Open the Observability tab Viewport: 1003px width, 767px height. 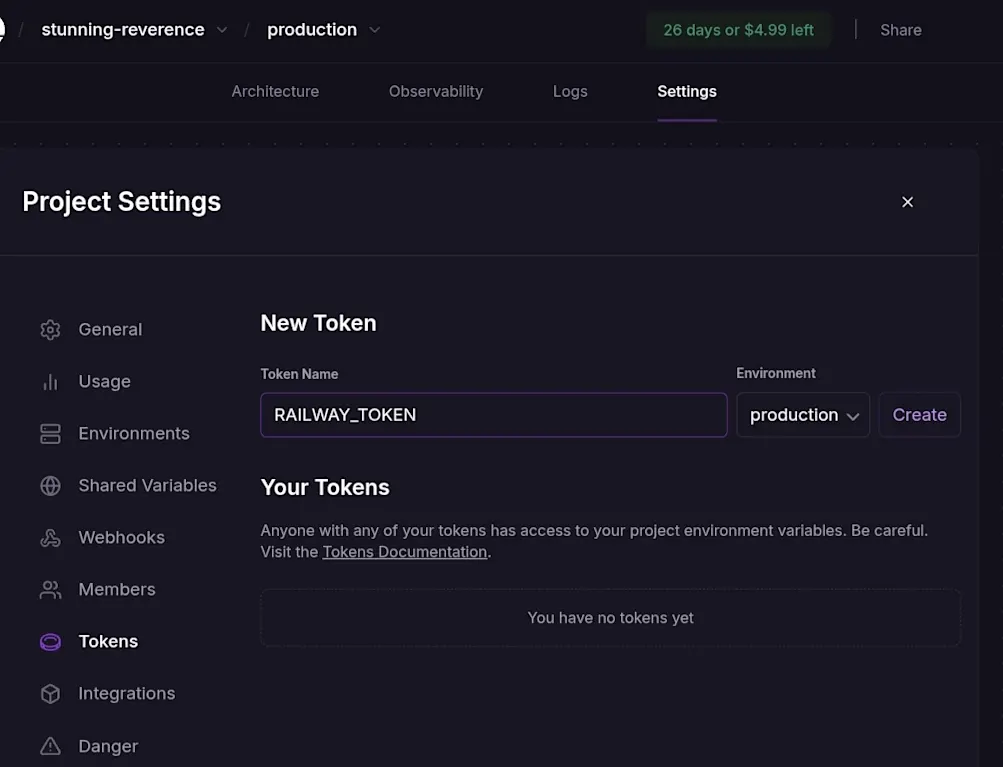[x=436, y=91]
